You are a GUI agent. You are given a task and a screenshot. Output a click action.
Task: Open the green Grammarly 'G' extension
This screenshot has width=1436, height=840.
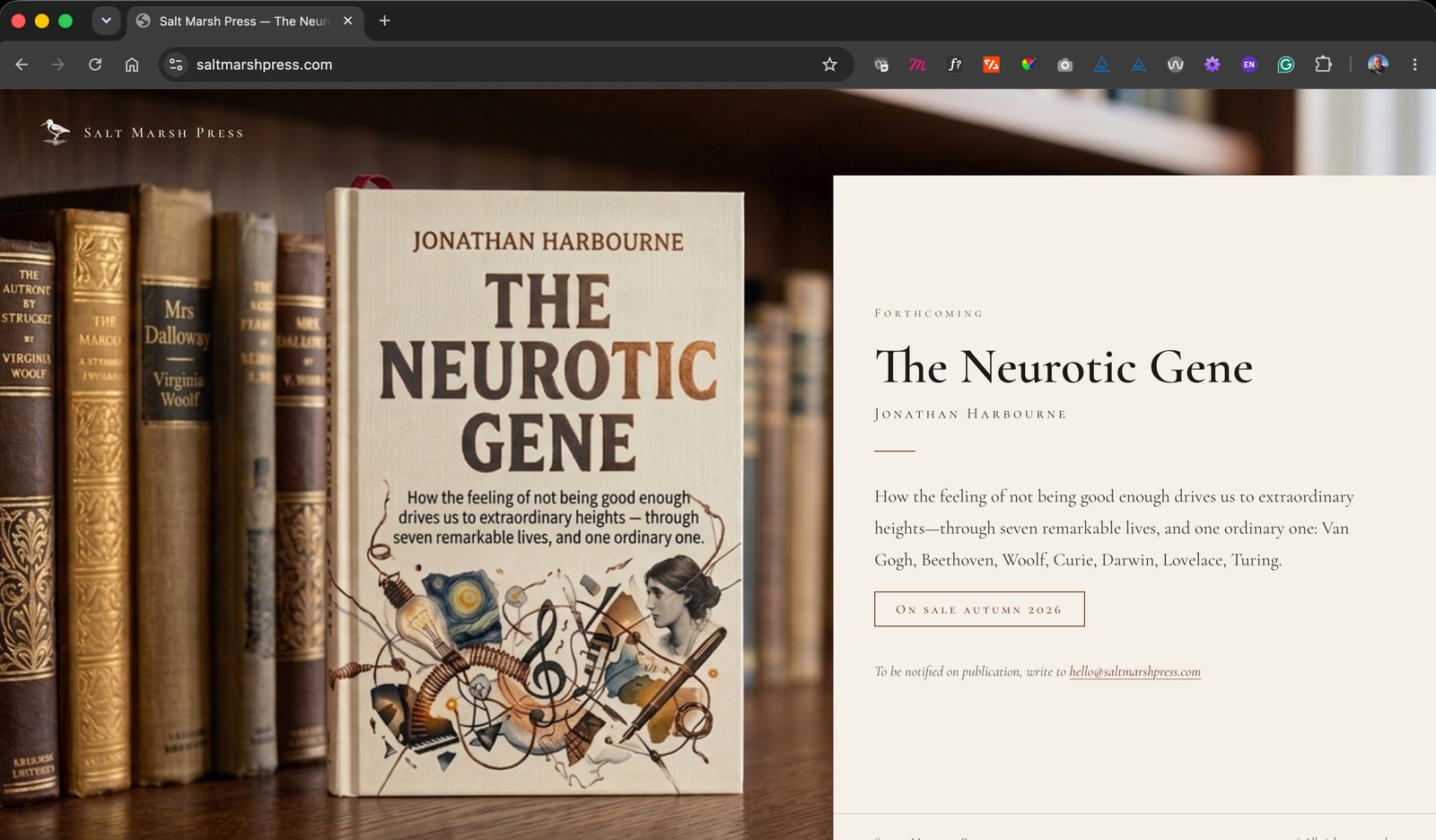click(x=1286, y=65)
